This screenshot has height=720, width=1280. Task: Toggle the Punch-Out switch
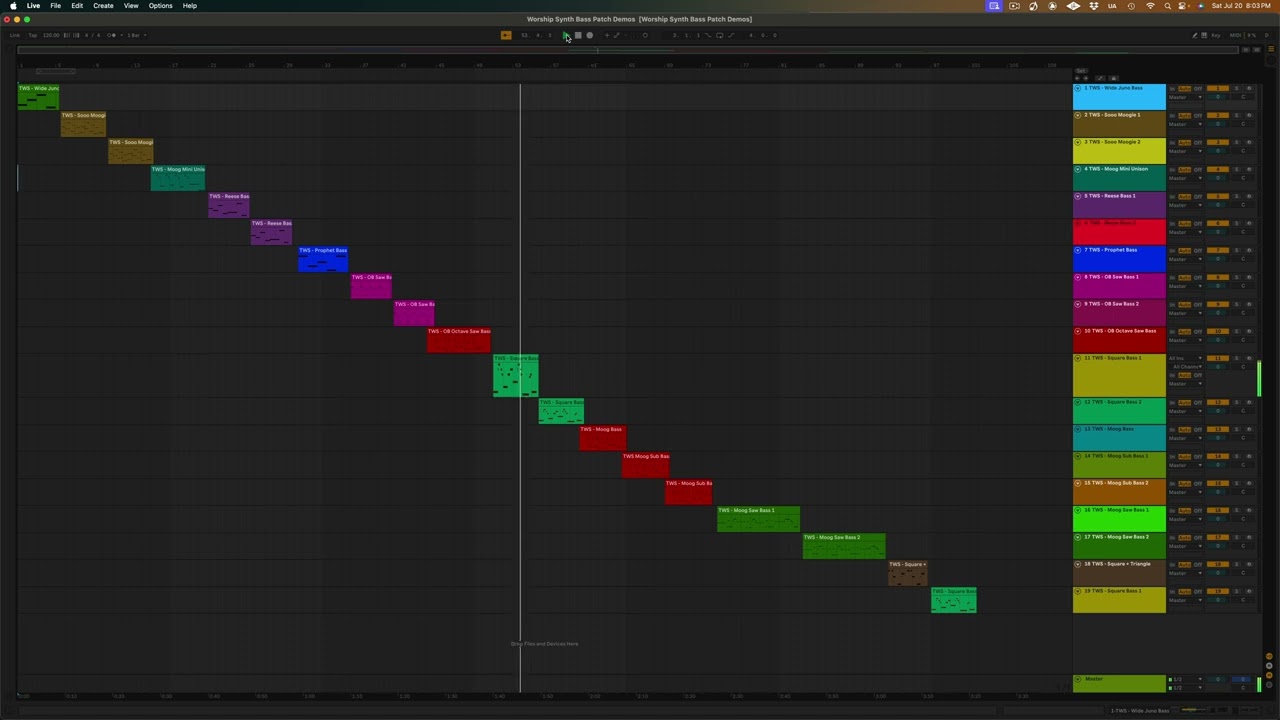tap(731, 35)
